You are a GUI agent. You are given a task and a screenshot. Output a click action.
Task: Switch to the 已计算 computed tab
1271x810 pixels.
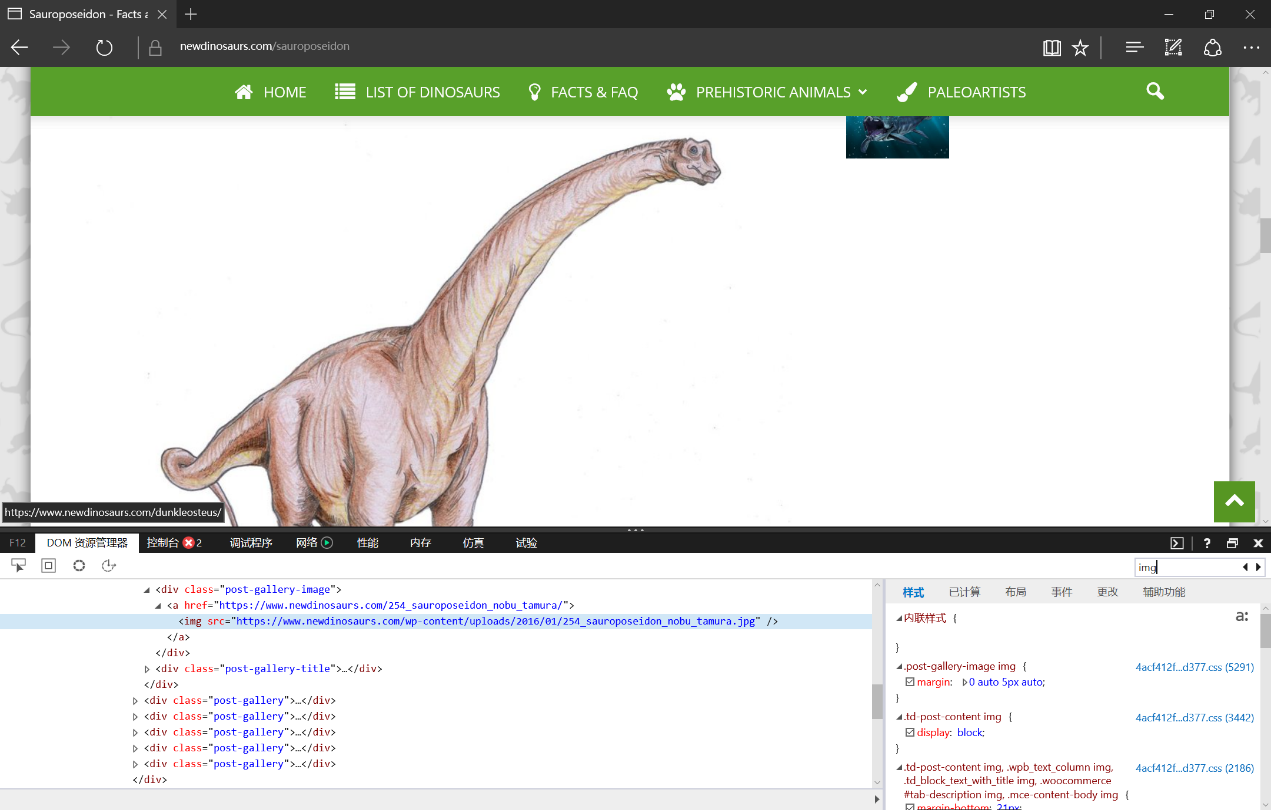click(x=964, y=592)
